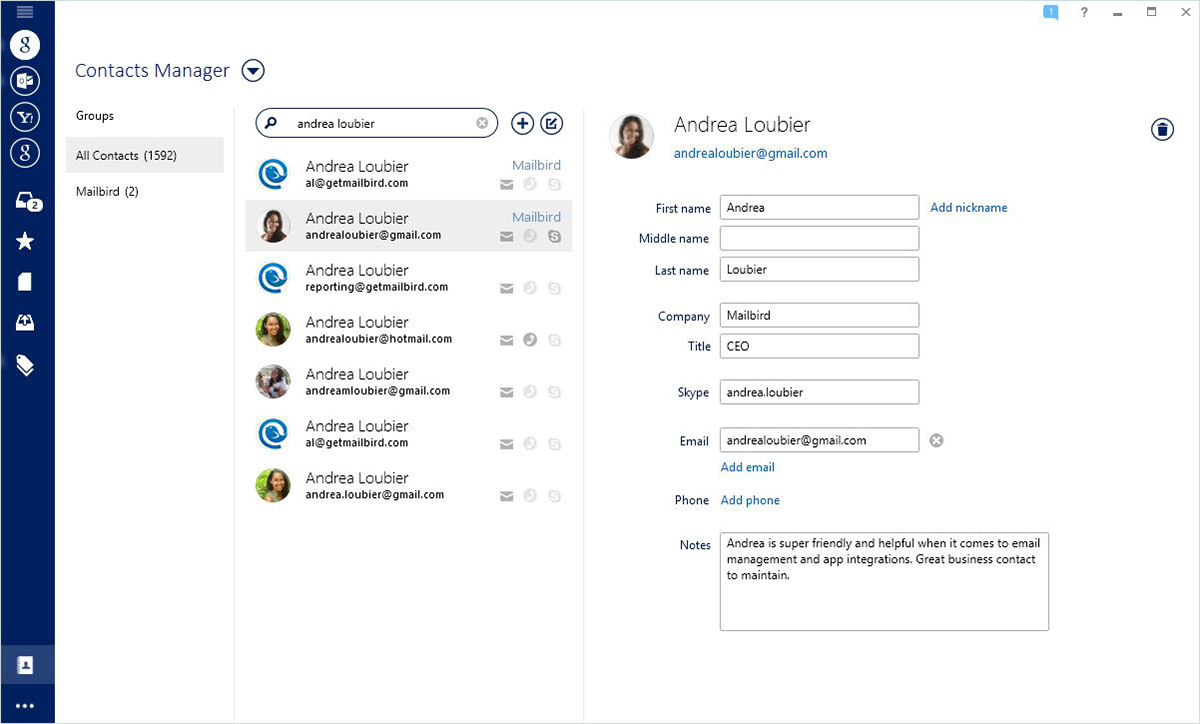This screenshot has width=1200, height=724.
Task: Click the empty Middle name field
Action: click(x=819, y=238)
